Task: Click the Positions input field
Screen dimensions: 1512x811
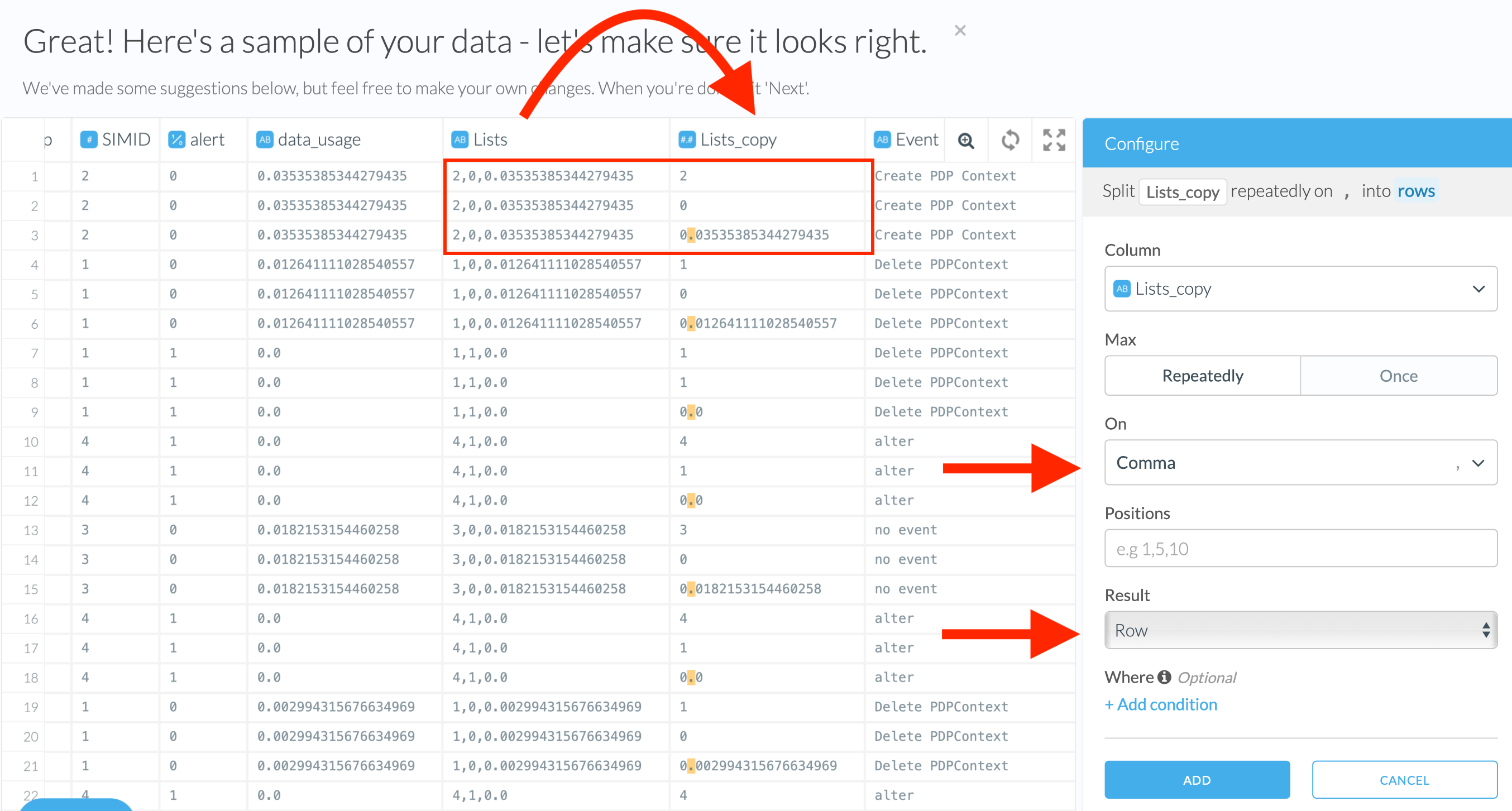Action: (x=1300, y=549)
